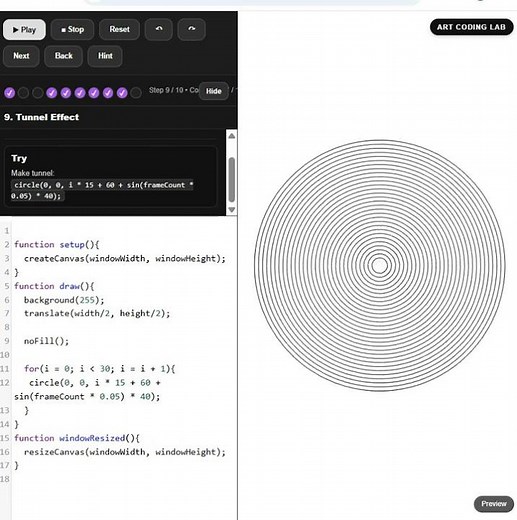
Task: Hide the instructions panel
Action: (214, 91)
